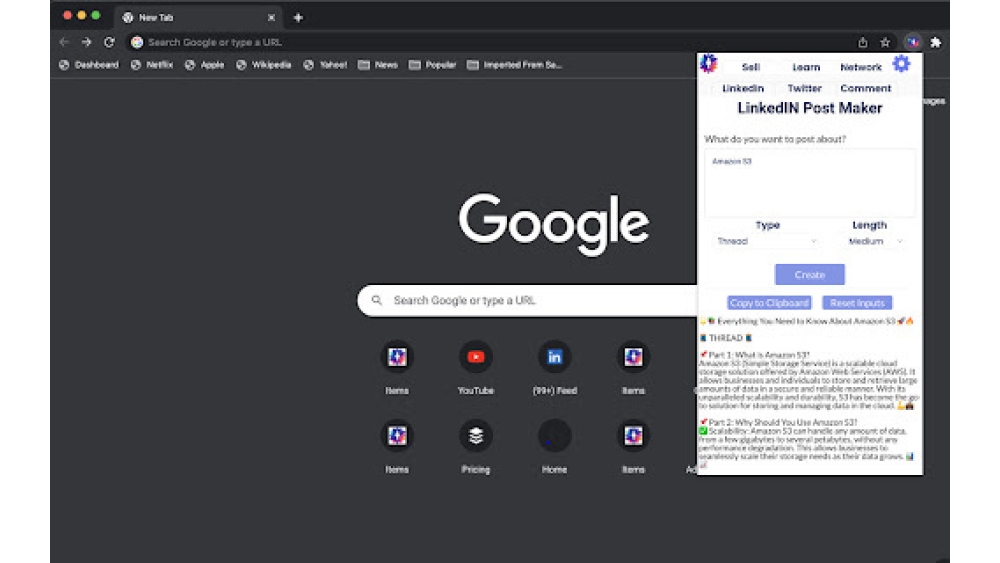Click the extension logo in popup header
The image size is (1000, 563).
point(709,63)
